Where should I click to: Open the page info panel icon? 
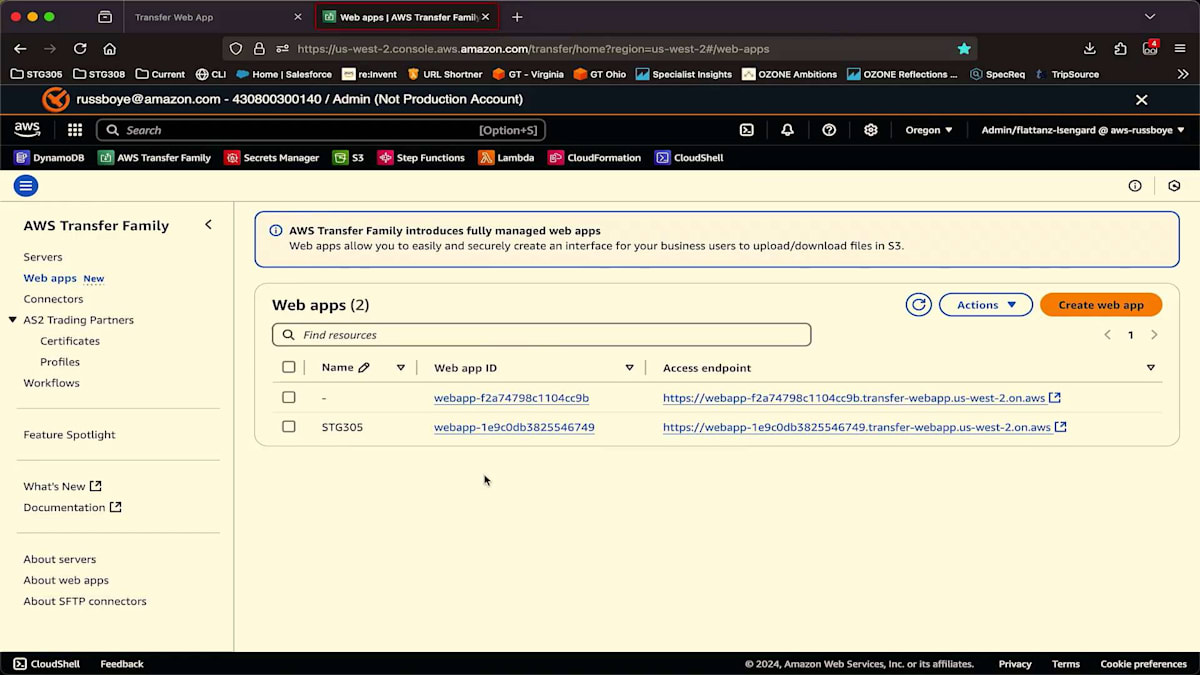pyautogui.click(x=1135, y=186)
